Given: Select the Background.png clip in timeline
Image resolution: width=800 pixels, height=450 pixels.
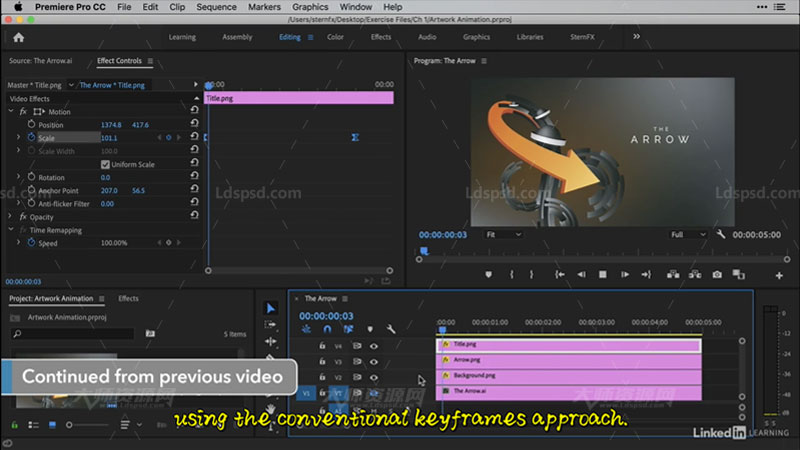Looking at the screenshot, I should pyautogui.click(x=569, y=377).
